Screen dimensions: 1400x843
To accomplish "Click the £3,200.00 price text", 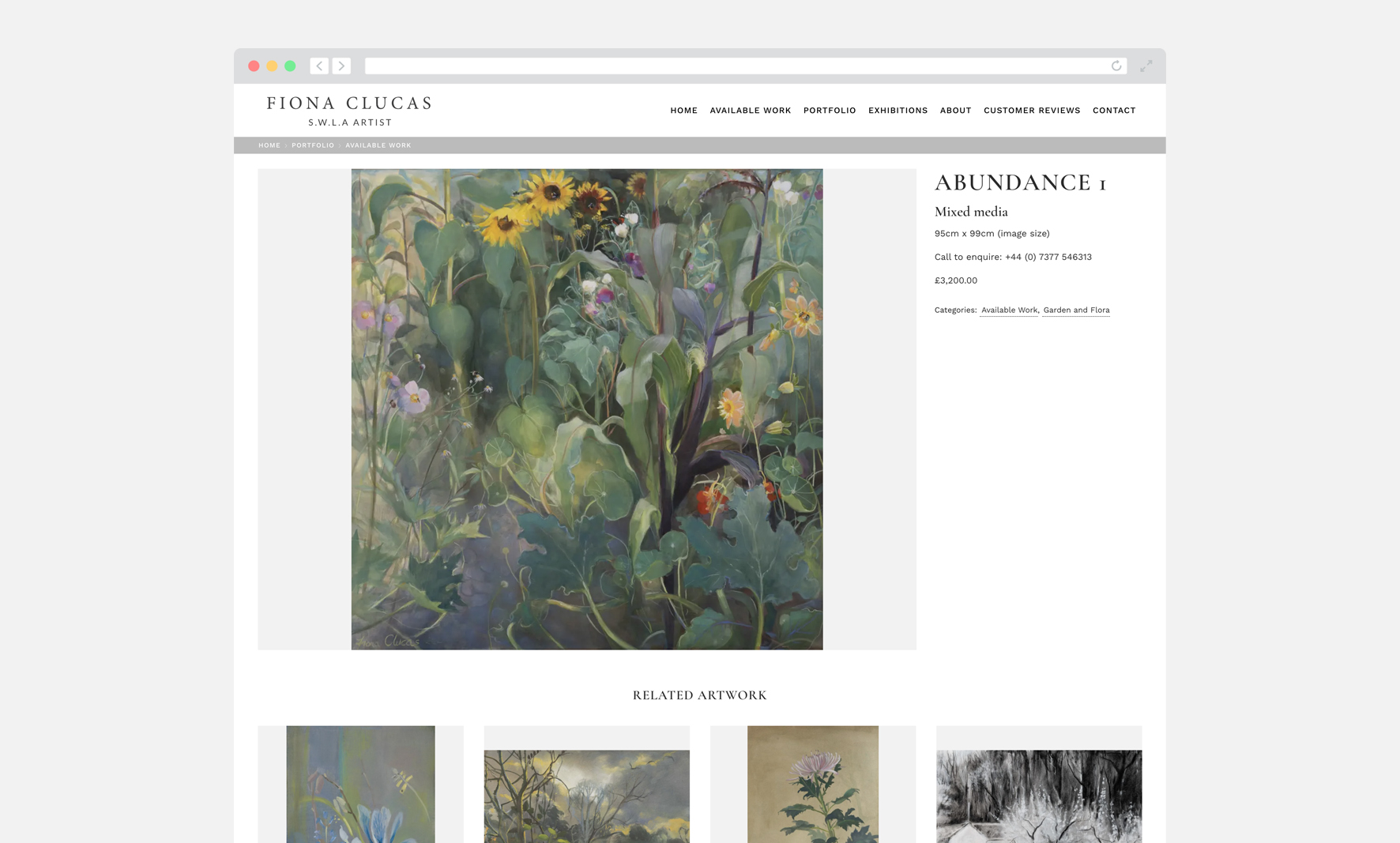I will (956, 280).
